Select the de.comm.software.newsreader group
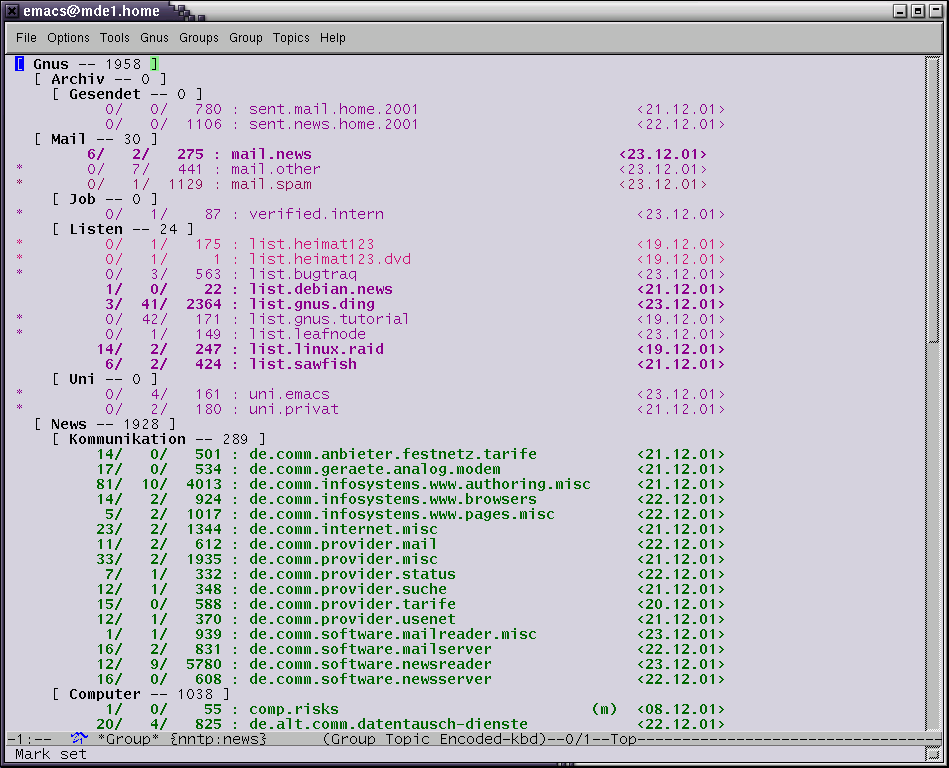This screenshot has height=768, width=949. click(370, 665)
